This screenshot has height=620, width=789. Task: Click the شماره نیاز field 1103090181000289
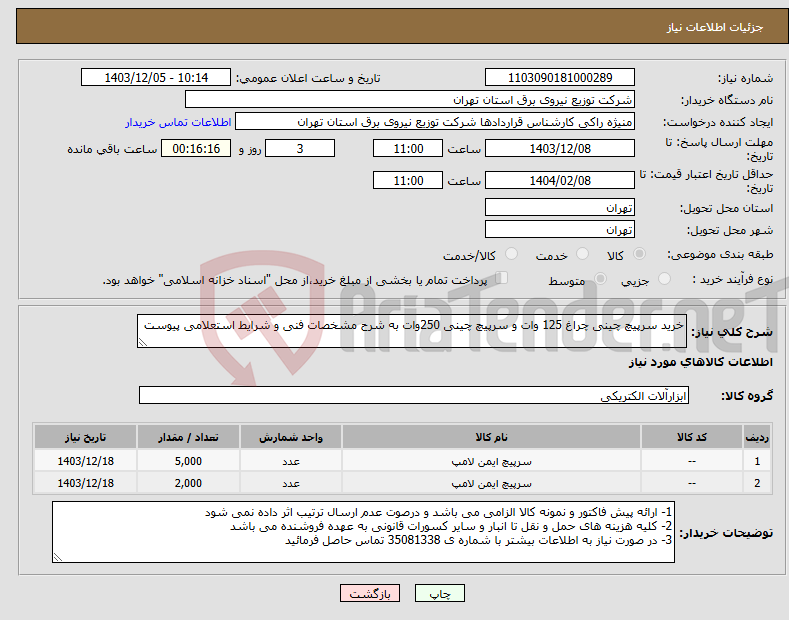[x=560, y=78]
